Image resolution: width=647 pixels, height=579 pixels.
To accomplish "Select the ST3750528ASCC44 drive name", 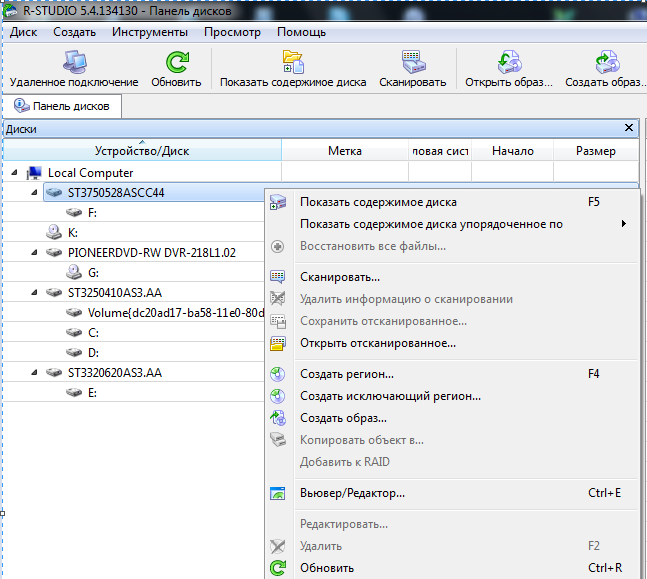I will pyautogui.click(x=116, y=193).
